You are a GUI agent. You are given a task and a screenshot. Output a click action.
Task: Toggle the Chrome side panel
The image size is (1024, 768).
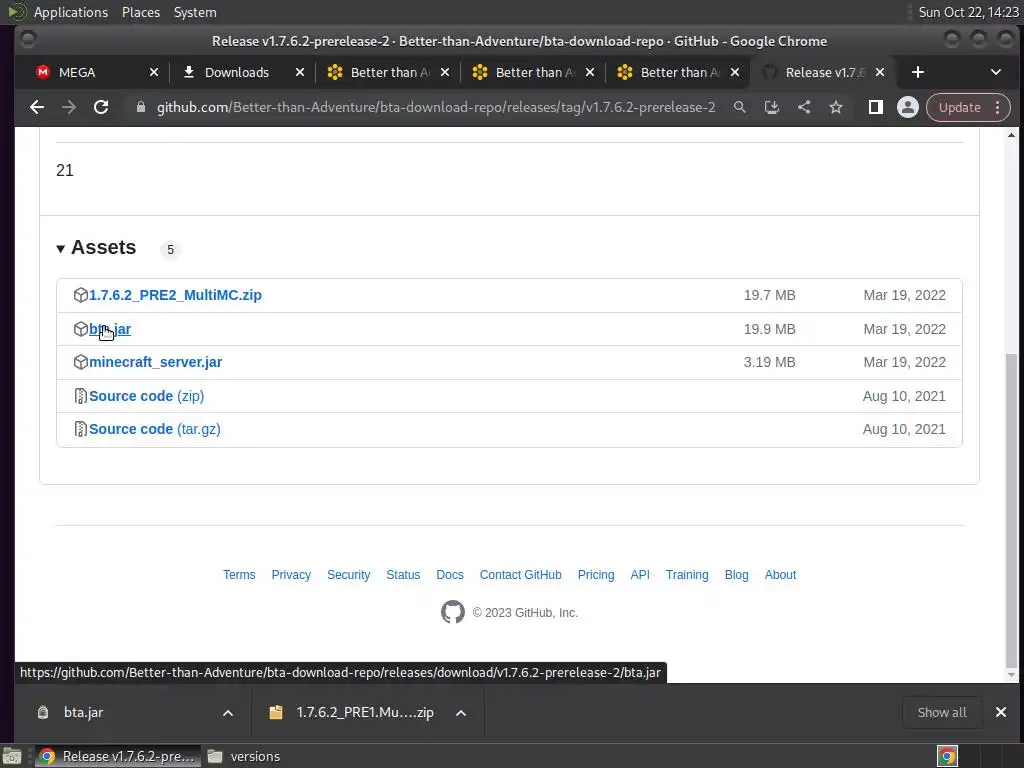[876, 108]
